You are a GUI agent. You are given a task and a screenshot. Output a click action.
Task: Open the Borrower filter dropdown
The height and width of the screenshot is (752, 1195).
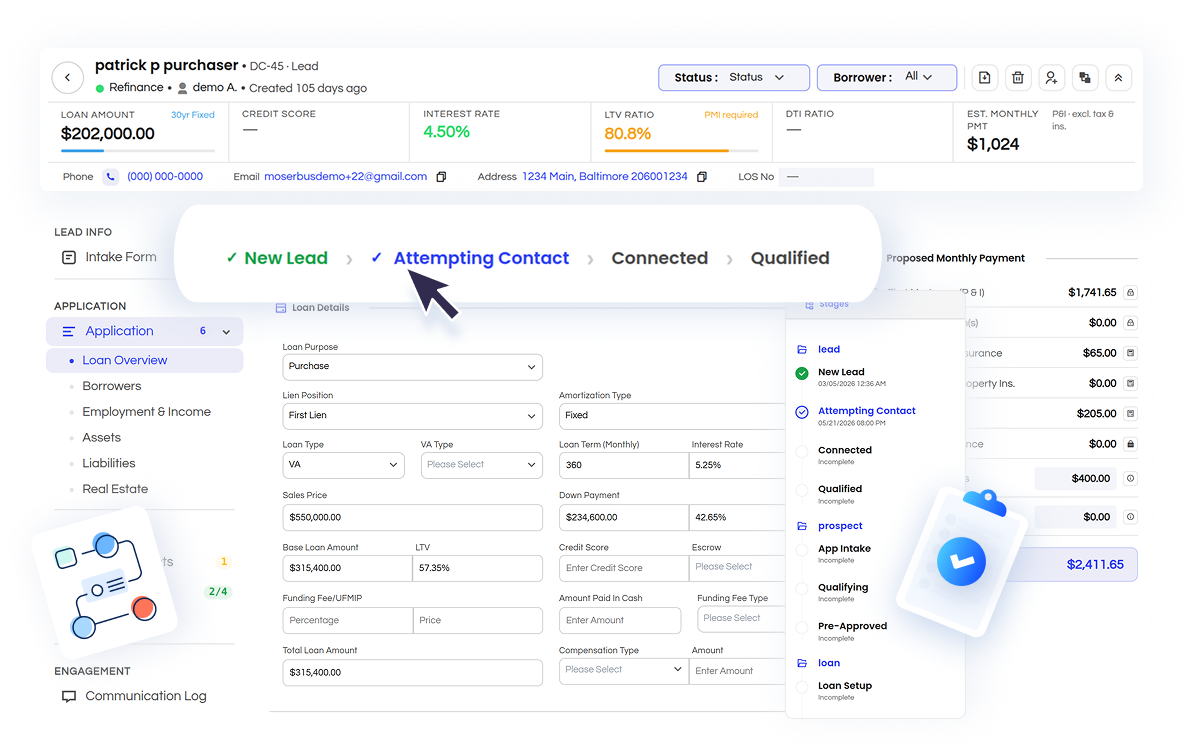(x=886, y=78)
